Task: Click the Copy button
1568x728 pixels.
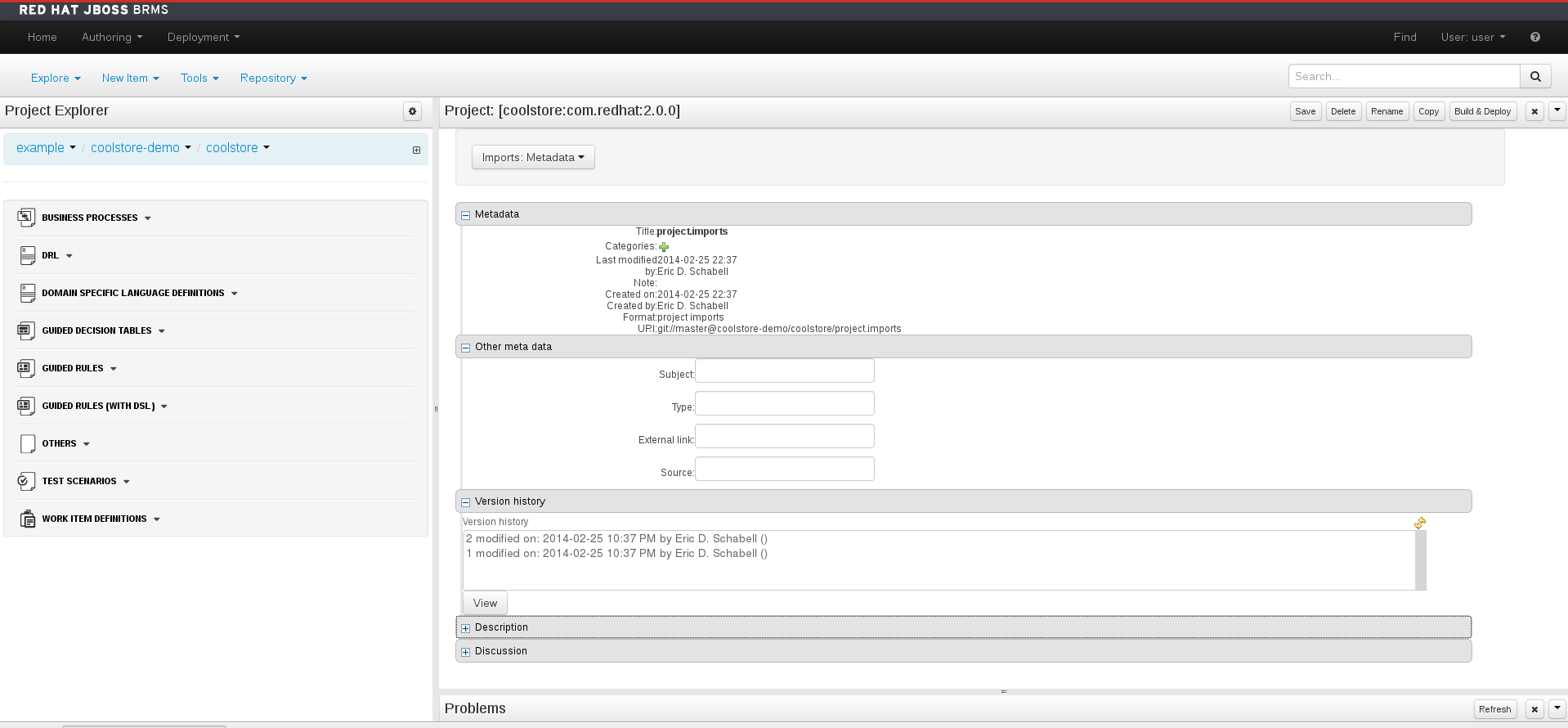Action: click(x=1429, y=111)
